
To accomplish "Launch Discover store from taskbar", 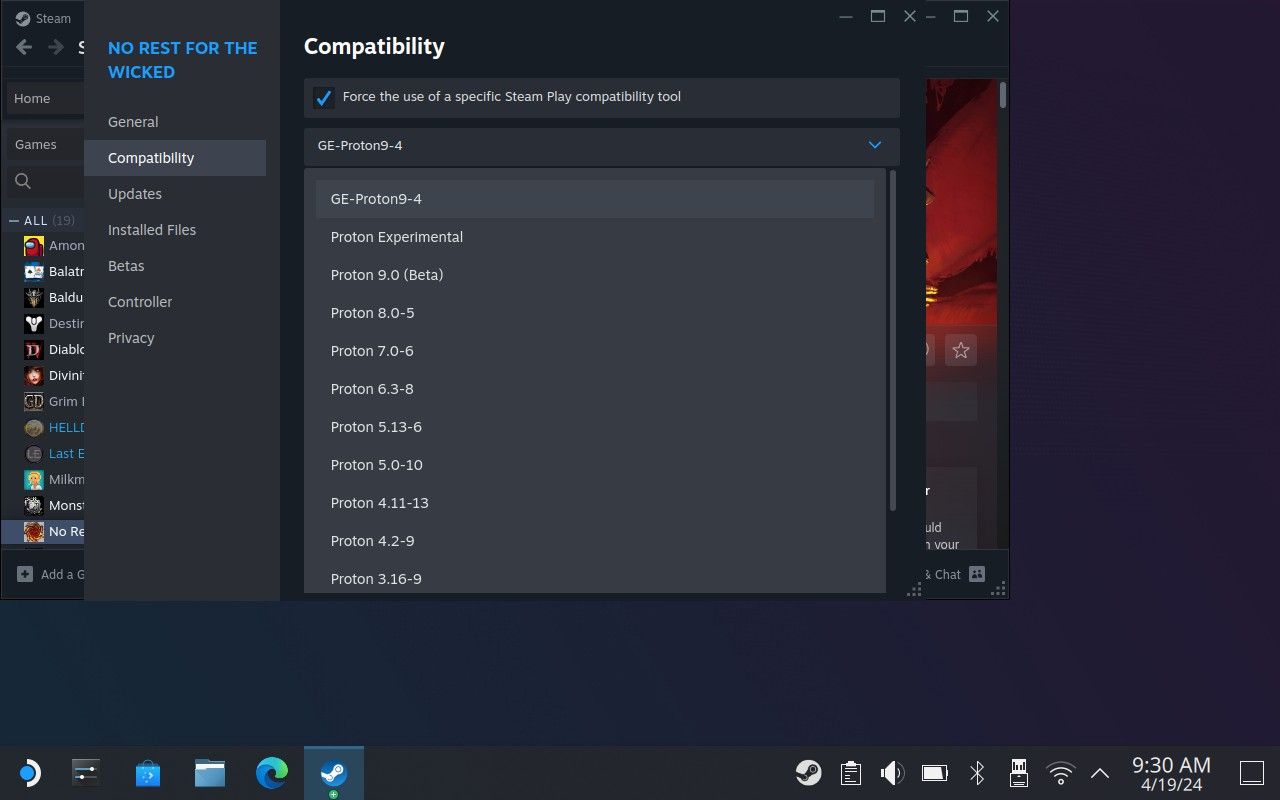I will [x=148, y=773].
